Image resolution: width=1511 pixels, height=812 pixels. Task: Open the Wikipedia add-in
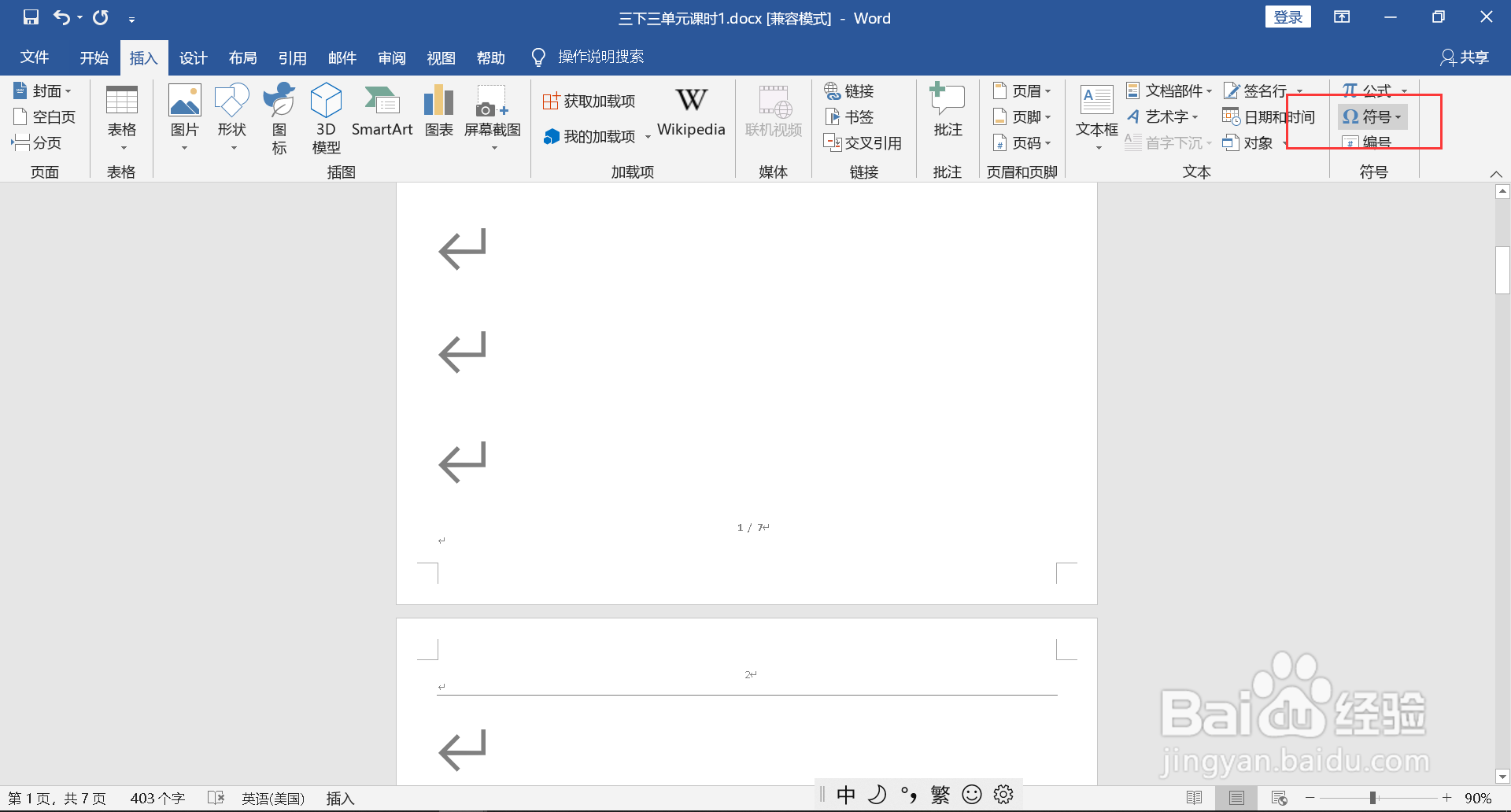point(691,114)
